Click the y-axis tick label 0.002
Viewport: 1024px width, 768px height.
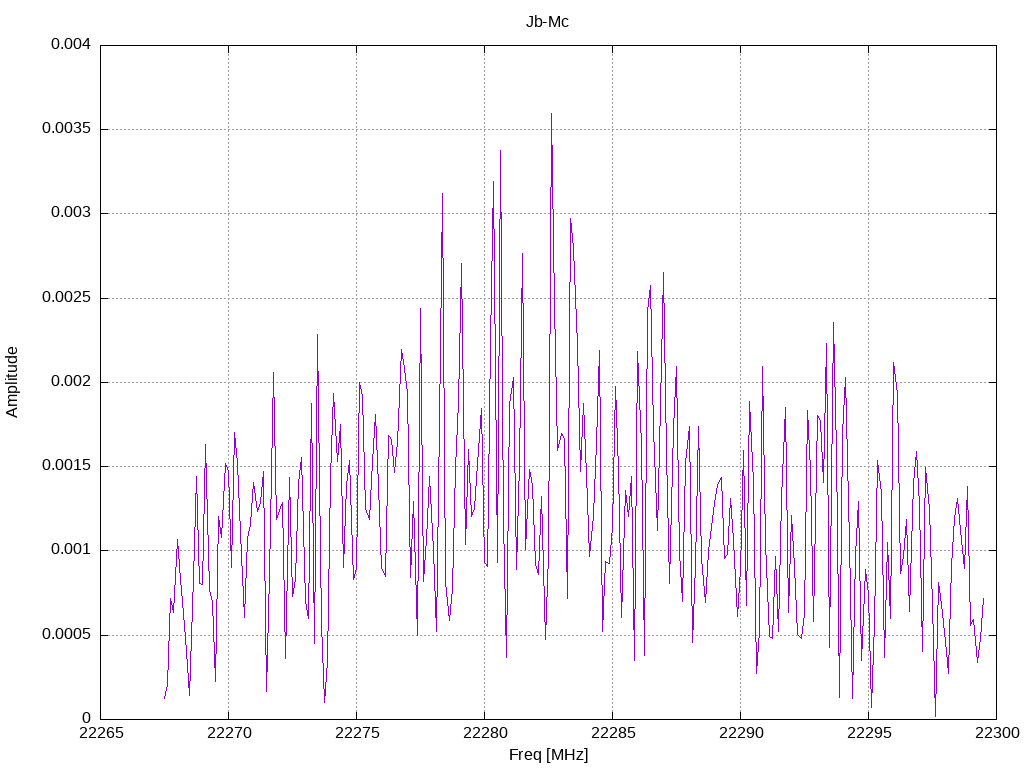(71, 381)
